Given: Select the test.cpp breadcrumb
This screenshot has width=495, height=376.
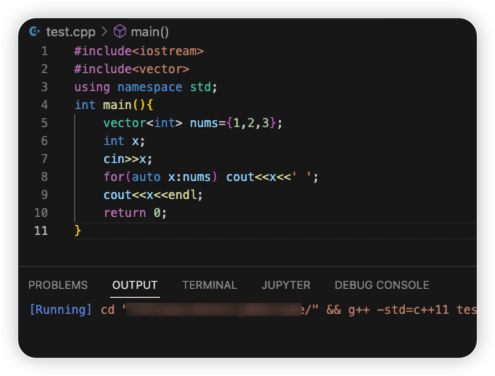Looking at the screenshot, I should (x=71, y=32).
